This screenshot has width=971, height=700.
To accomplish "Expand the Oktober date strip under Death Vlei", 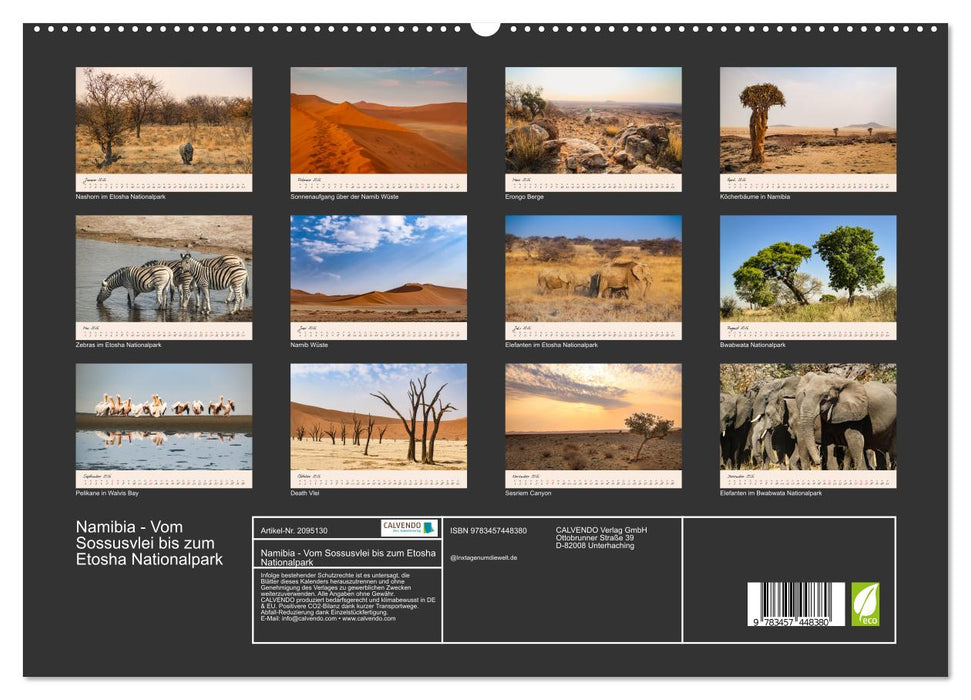I will pyautogui.click(x=375, y=478).
